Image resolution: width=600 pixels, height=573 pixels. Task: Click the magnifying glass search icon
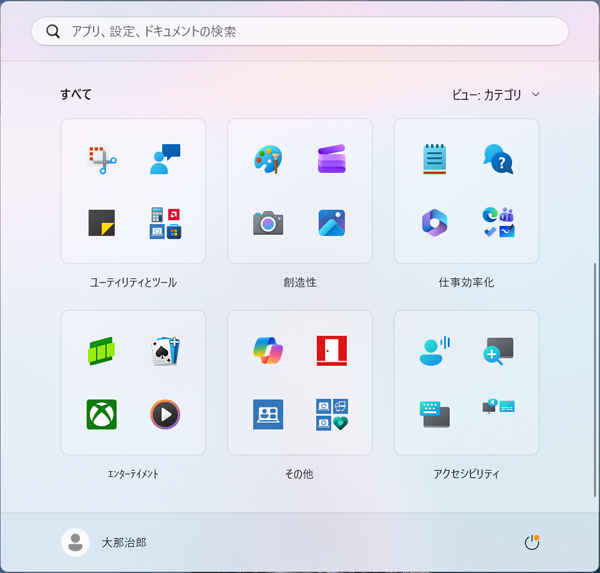point(53,31)
